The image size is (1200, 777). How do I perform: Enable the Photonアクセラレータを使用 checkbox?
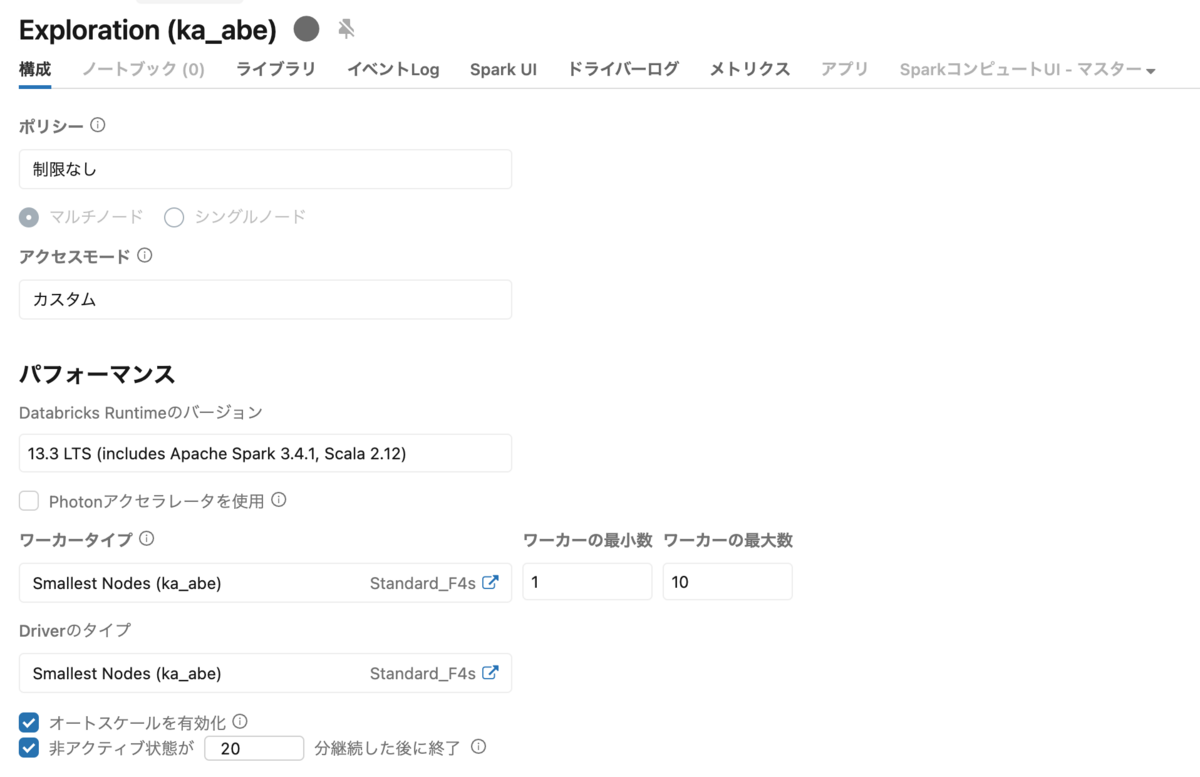pyautogui.click(x=29, y=500)
